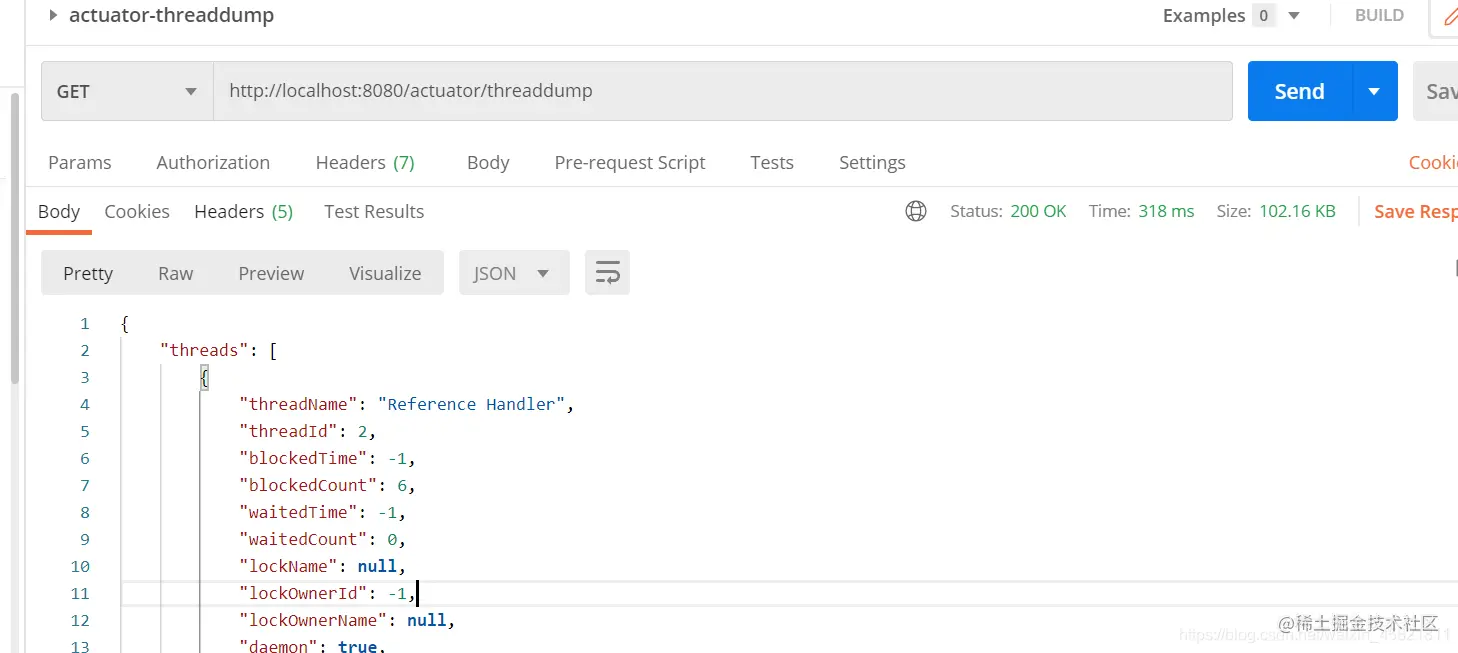Click the Save Response link
The image size is (1458, 653).
click(1415, 211)
